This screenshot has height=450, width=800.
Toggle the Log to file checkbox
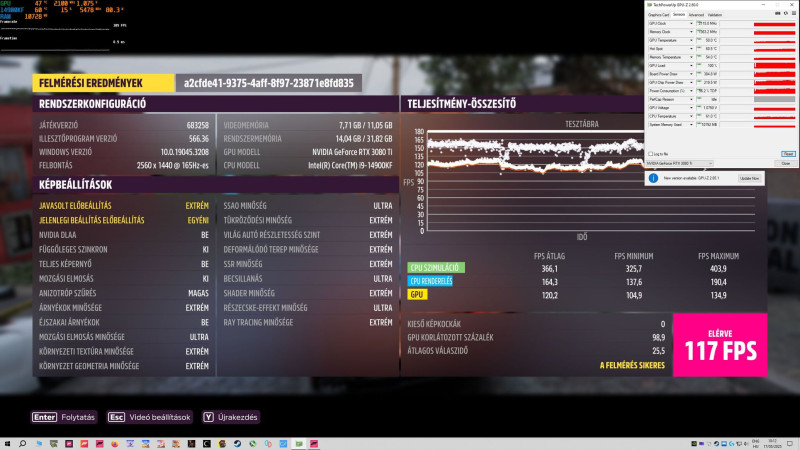(651, 154)
